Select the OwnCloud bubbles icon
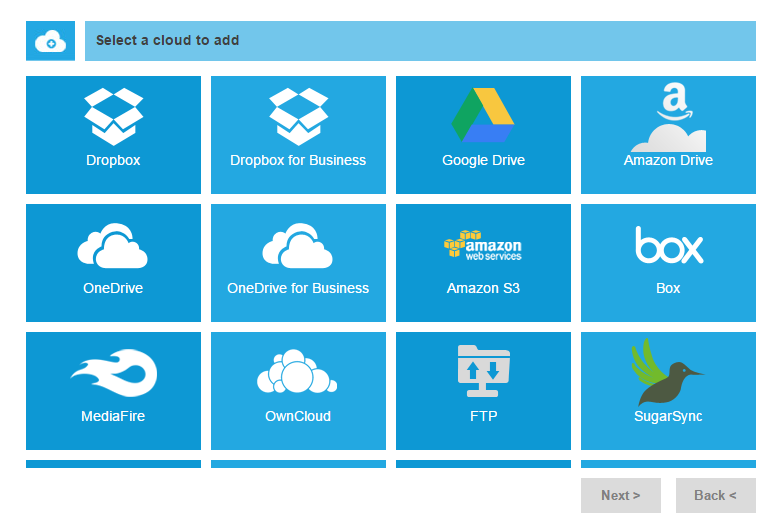This screenshot has height=527, width=778. [298, 372]
